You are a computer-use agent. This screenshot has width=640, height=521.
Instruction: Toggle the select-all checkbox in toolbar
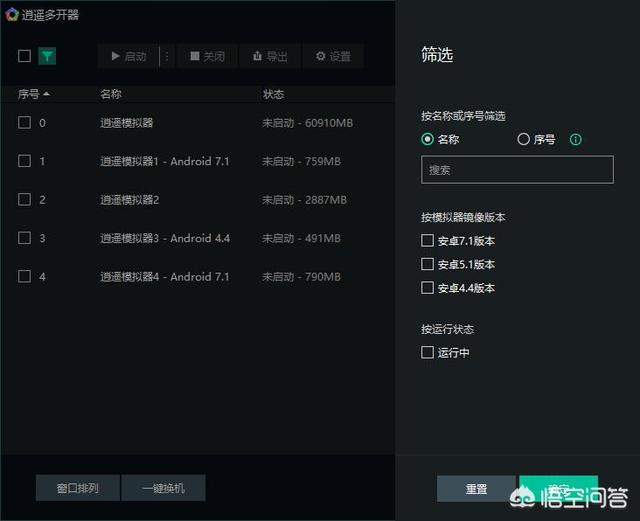coord(24,57)
